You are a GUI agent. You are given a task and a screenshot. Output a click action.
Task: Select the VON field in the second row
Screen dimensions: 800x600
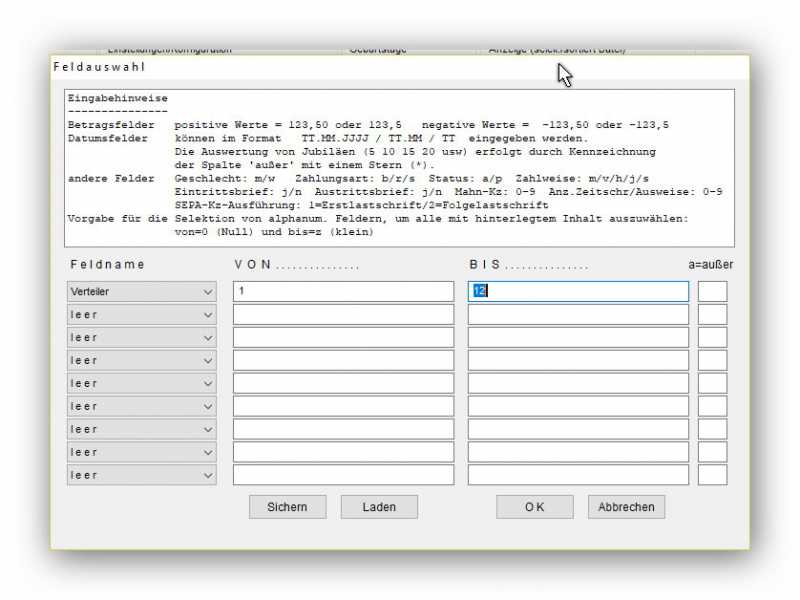pyautogui.click(x=343, y=315)
